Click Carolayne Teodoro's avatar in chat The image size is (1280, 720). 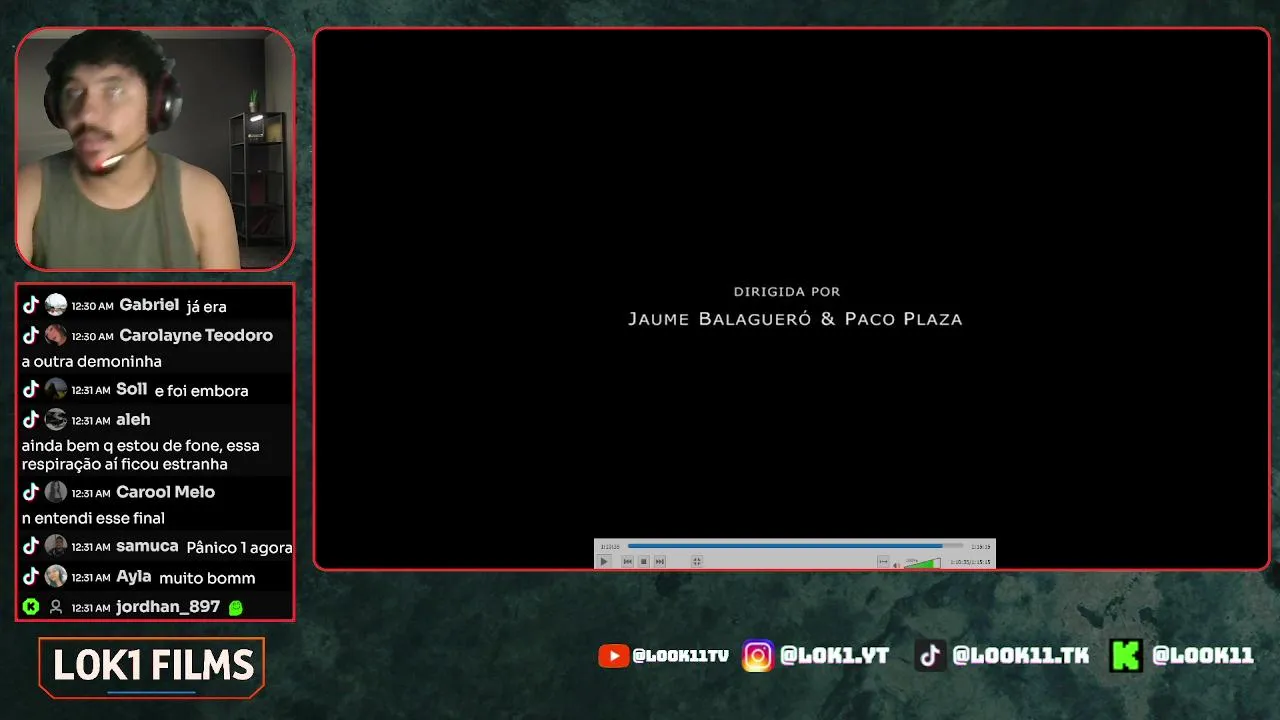click(x=56, y=335)
